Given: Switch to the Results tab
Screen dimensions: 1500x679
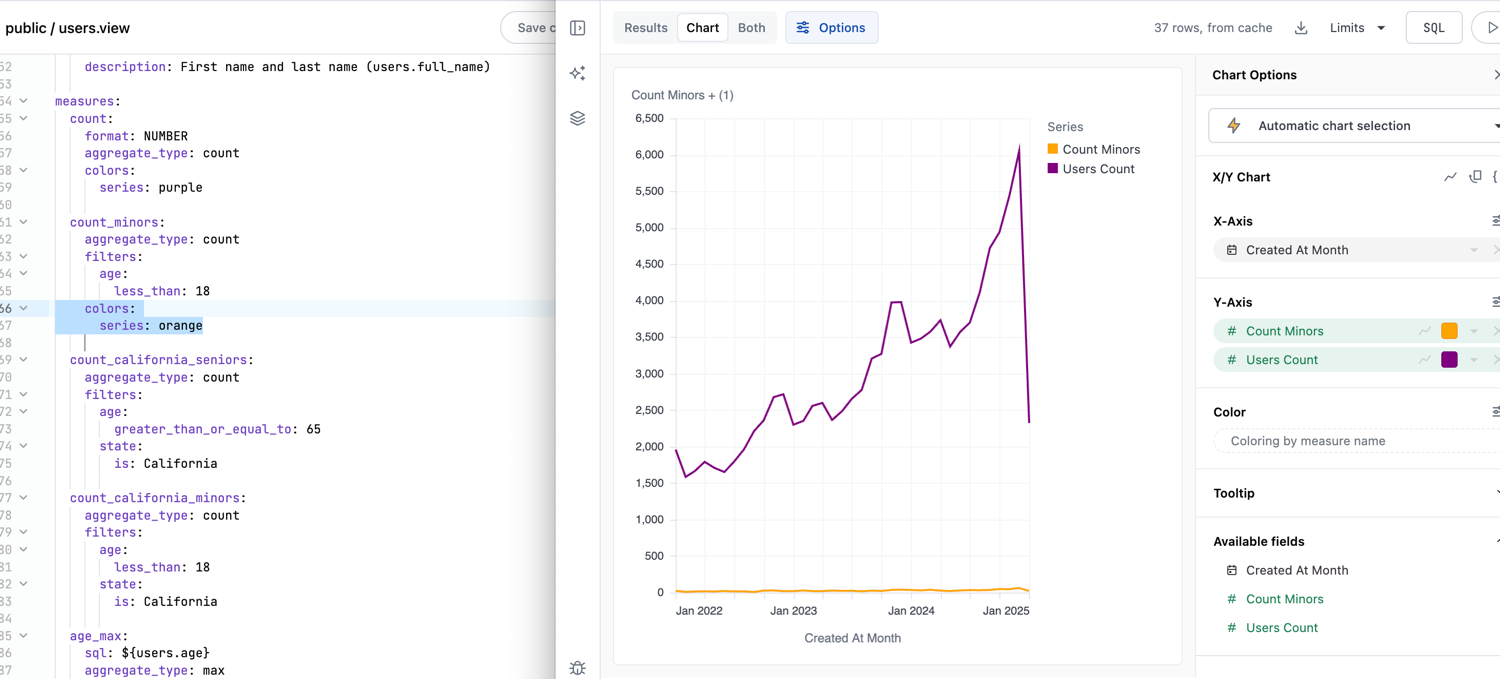Looking at the screenshot, I should pos(646,28).
